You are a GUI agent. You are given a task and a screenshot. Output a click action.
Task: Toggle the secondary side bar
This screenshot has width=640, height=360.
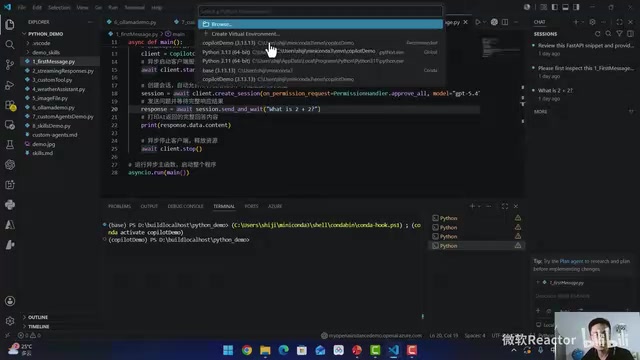pyautogui.click(x=576, y=7)
